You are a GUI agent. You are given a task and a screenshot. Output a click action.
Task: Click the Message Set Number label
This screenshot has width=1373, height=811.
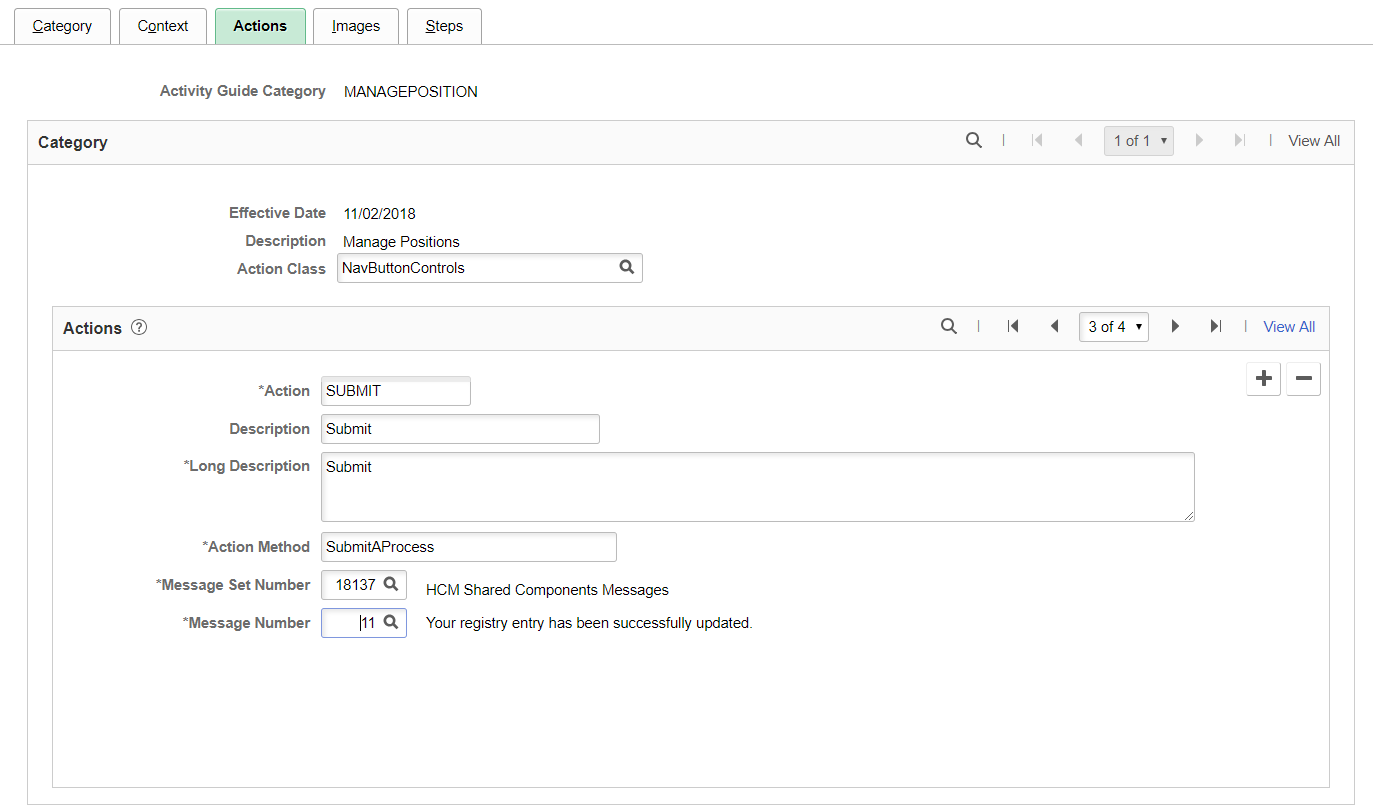[x=233, y=585]
